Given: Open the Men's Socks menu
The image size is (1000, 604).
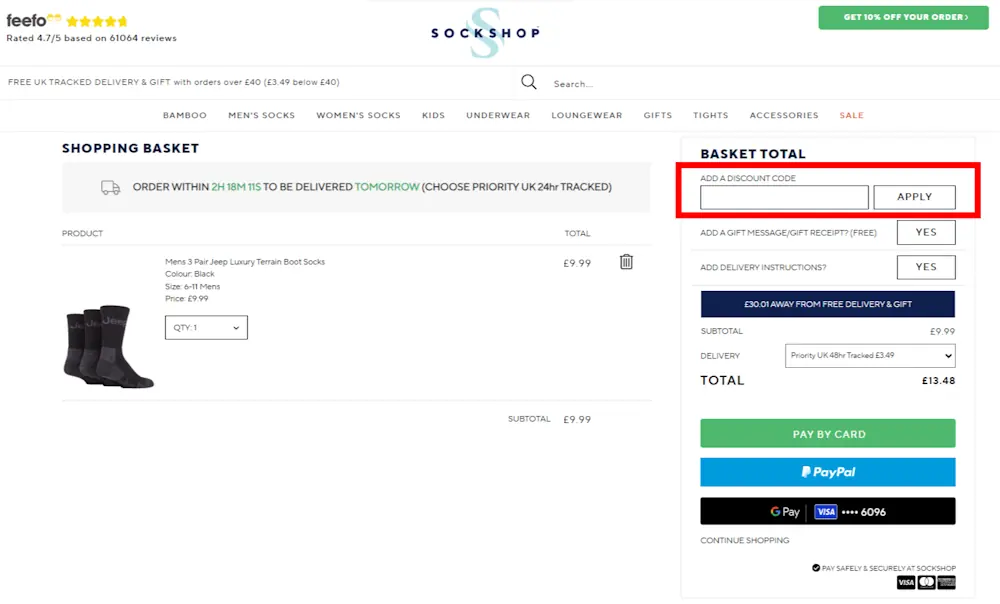Looking at the screenshot, I should click(261, 115).
